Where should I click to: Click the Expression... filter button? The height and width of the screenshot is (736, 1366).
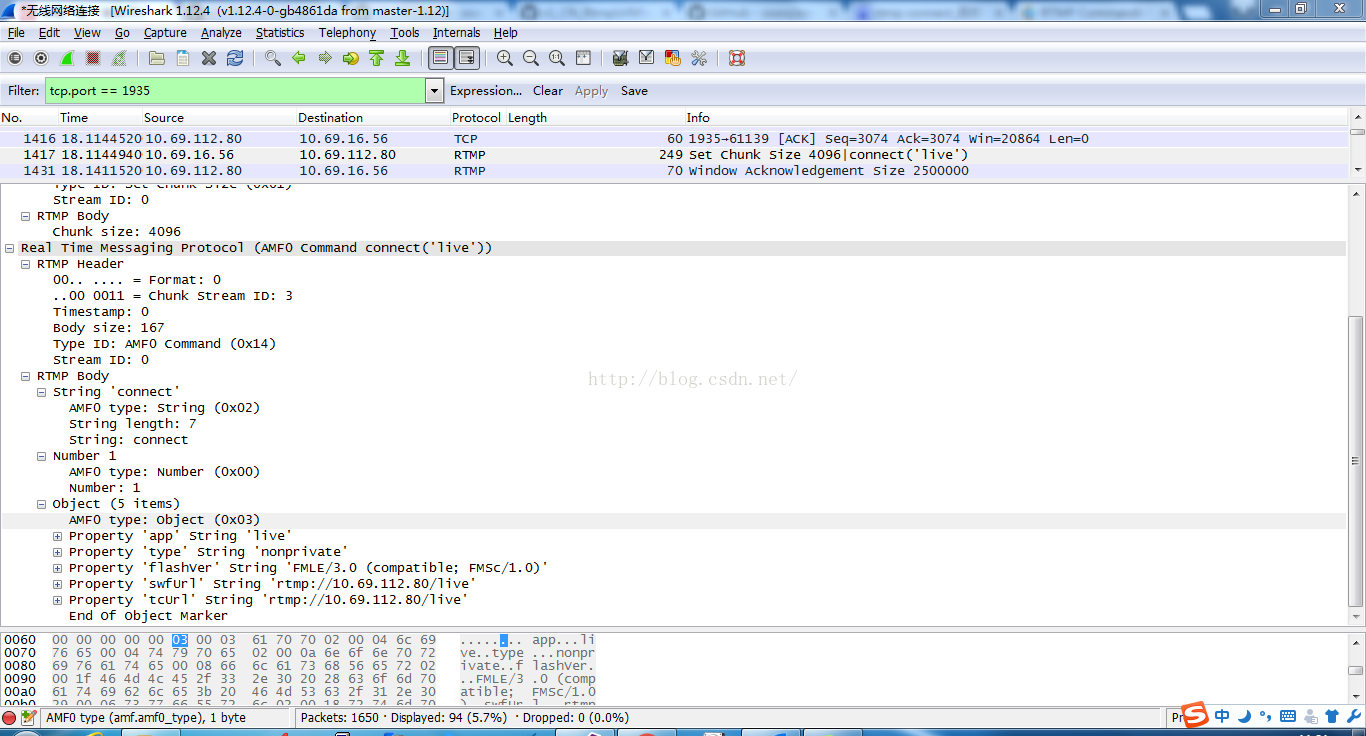pyautogui.click(x=486, y=91)
